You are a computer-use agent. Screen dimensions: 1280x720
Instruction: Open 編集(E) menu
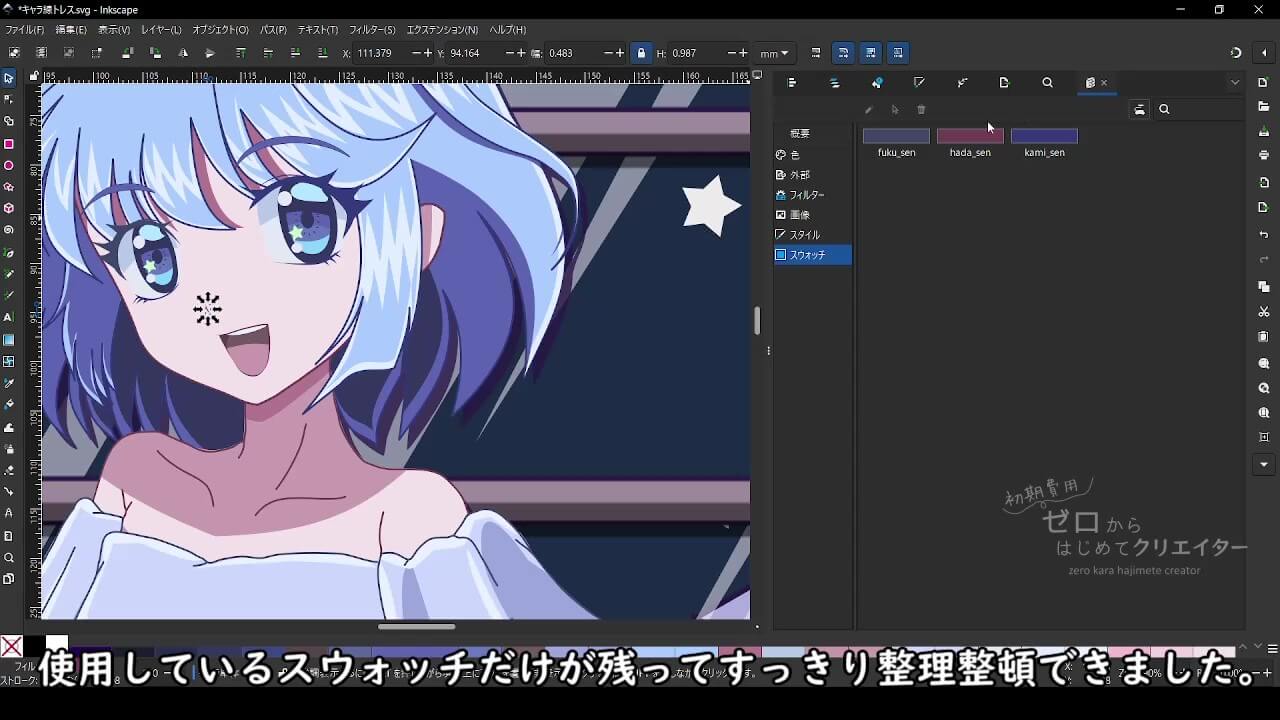(x=71, y=30)
